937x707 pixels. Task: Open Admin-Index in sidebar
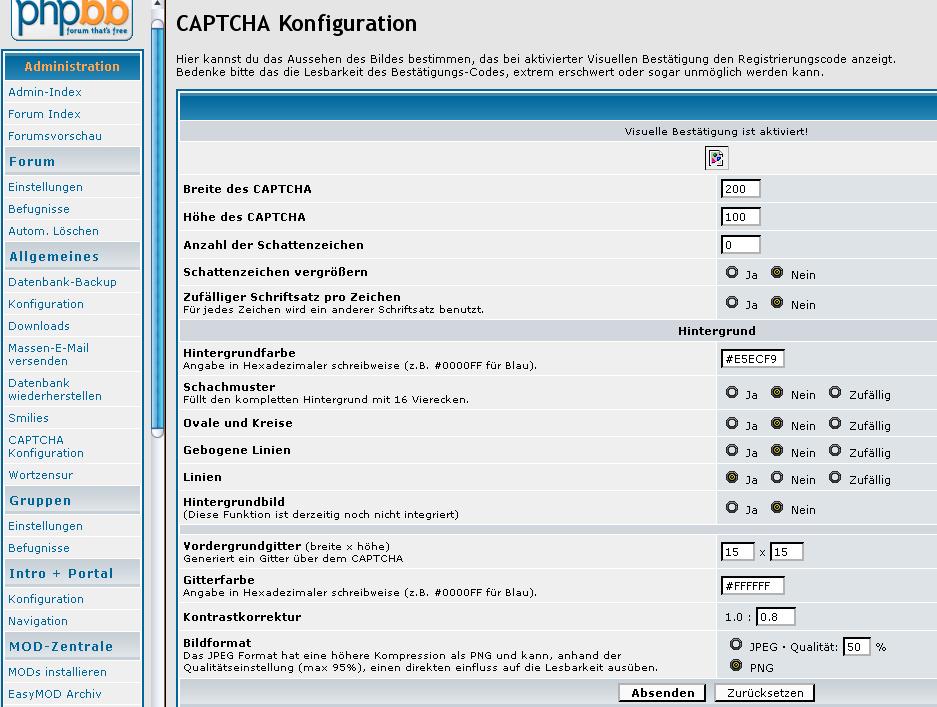tap(45, 92)
